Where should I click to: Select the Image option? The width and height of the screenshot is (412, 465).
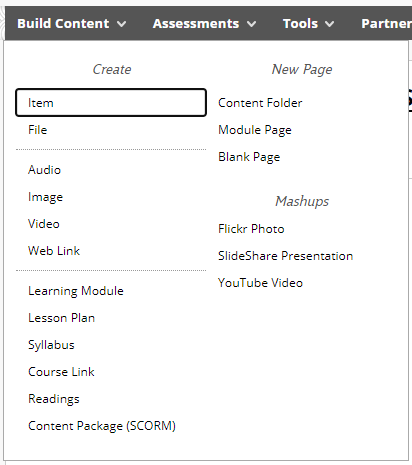click(x=45, y=197)
